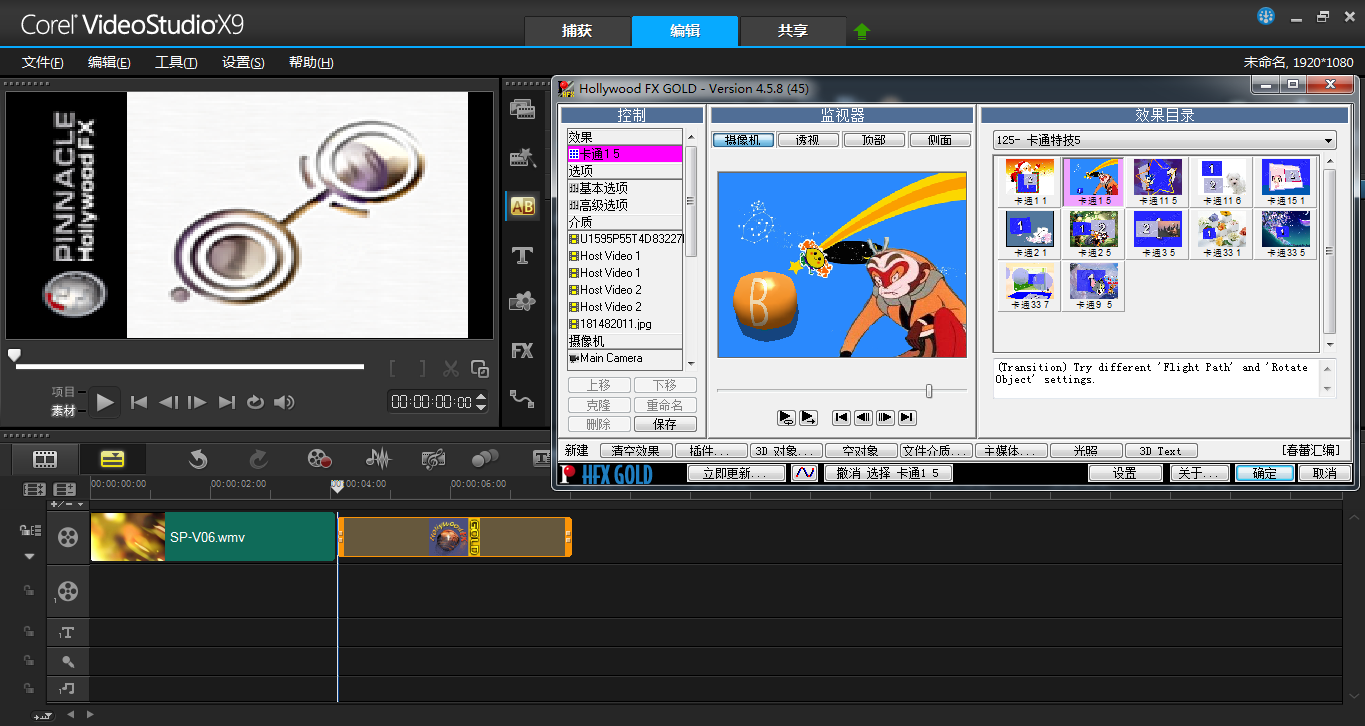The image size is (1365, 726).
Task: Select the Transition (AB) library icon
Action: pyautogui.click(x=522, y=207)
